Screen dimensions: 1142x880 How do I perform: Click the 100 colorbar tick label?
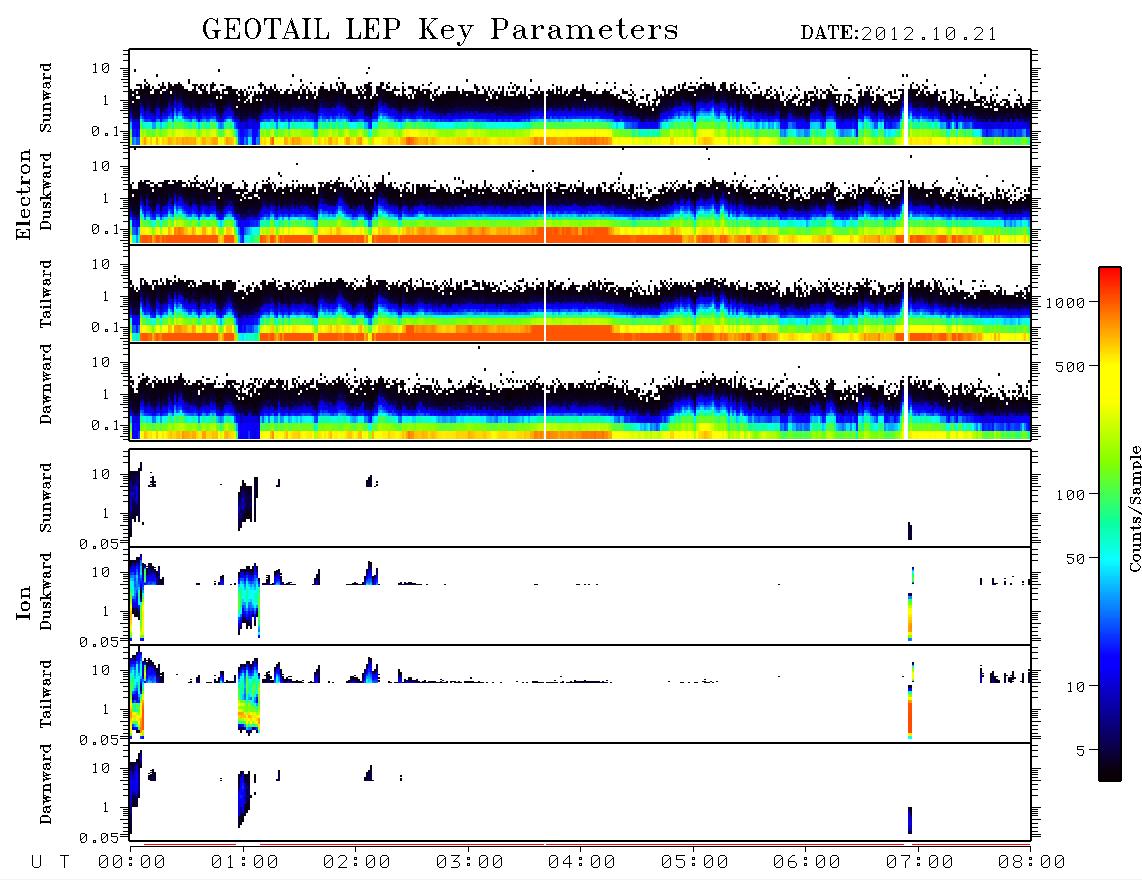click(x=1070, y=495)
